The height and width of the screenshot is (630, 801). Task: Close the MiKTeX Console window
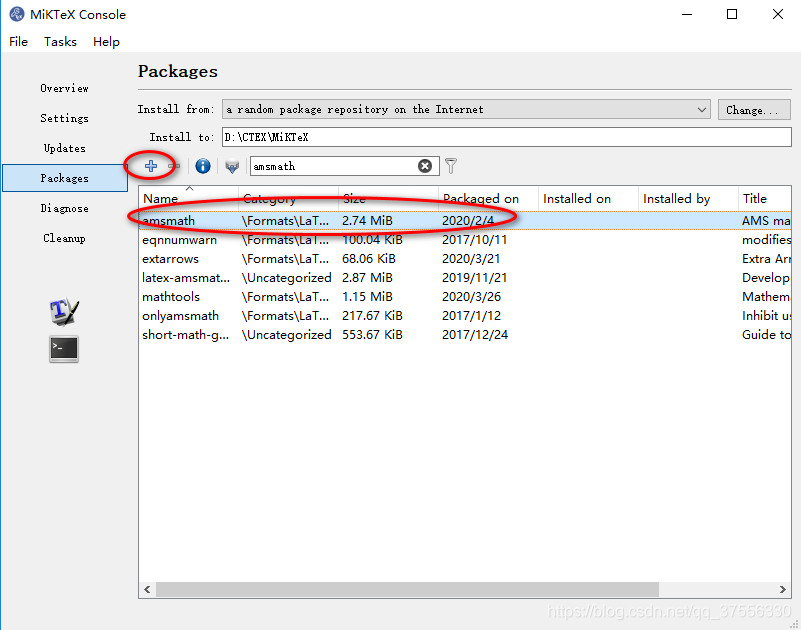(x=778, y=14)
